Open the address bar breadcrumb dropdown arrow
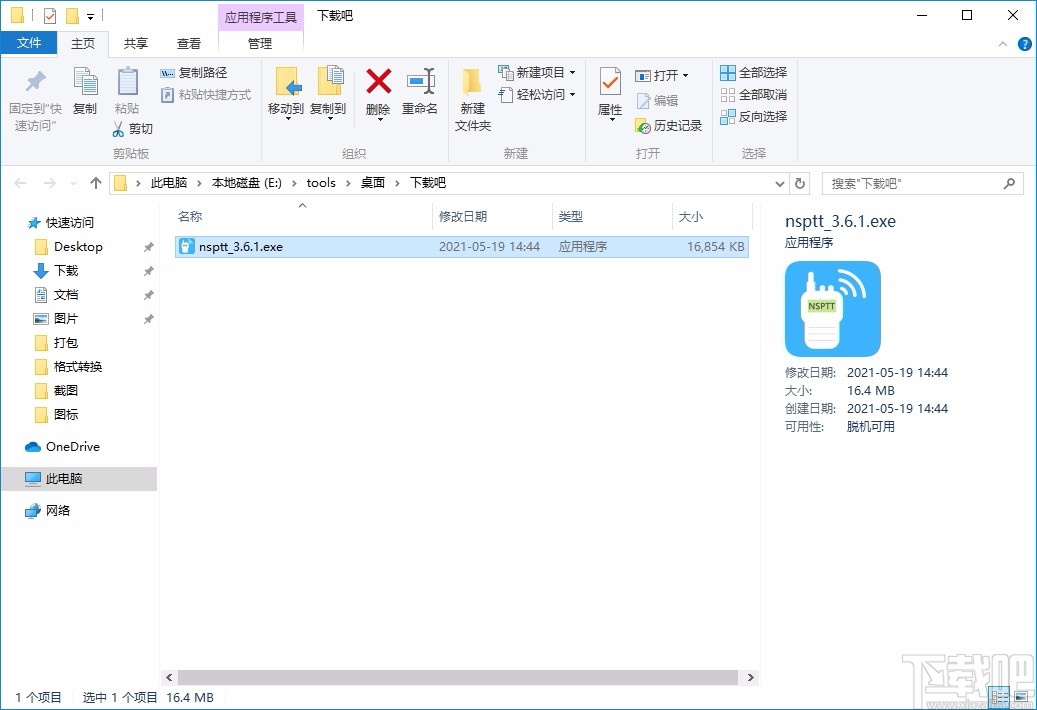The height and width of the screenshot is (710, 1037). [779, 183]
